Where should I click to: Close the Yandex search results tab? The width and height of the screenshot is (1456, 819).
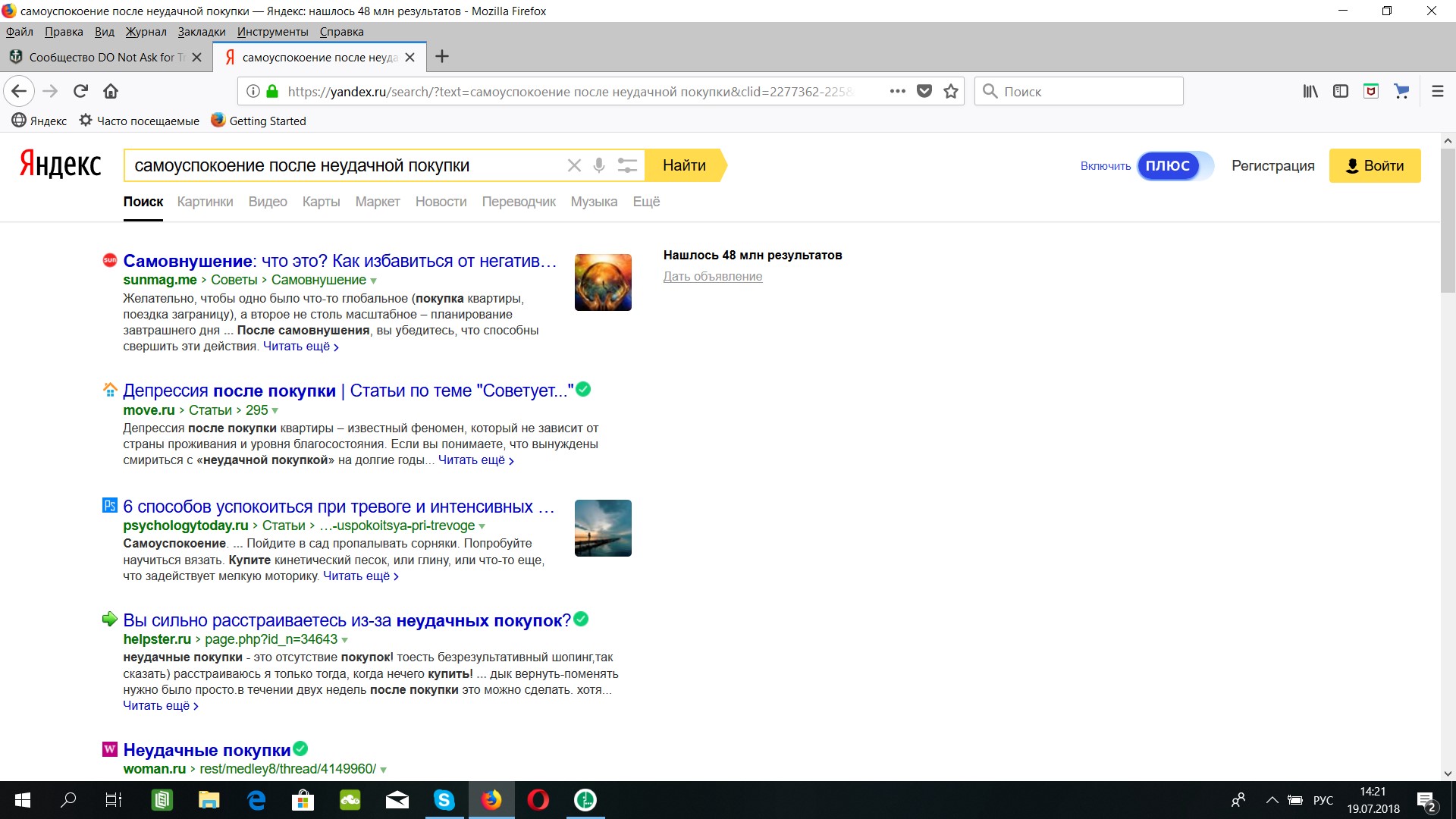point(409,57)
